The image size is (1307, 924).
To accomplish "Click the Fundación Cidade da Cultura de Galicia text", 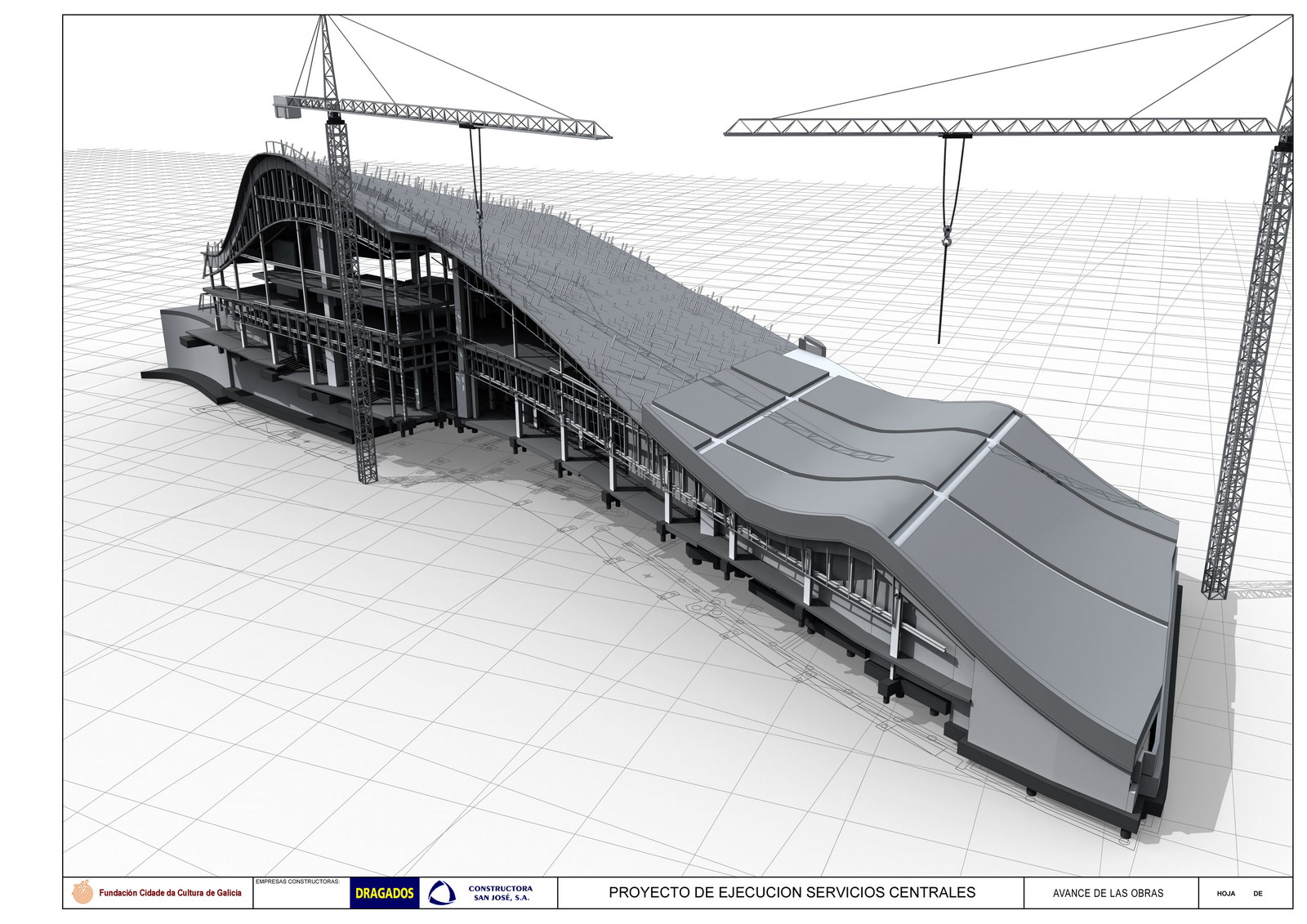I will coord(170,893).
